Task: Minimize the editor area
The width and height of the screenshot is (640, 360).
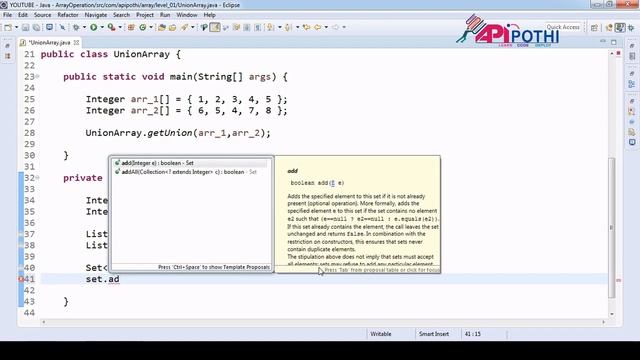Action: tap(603, 42)
